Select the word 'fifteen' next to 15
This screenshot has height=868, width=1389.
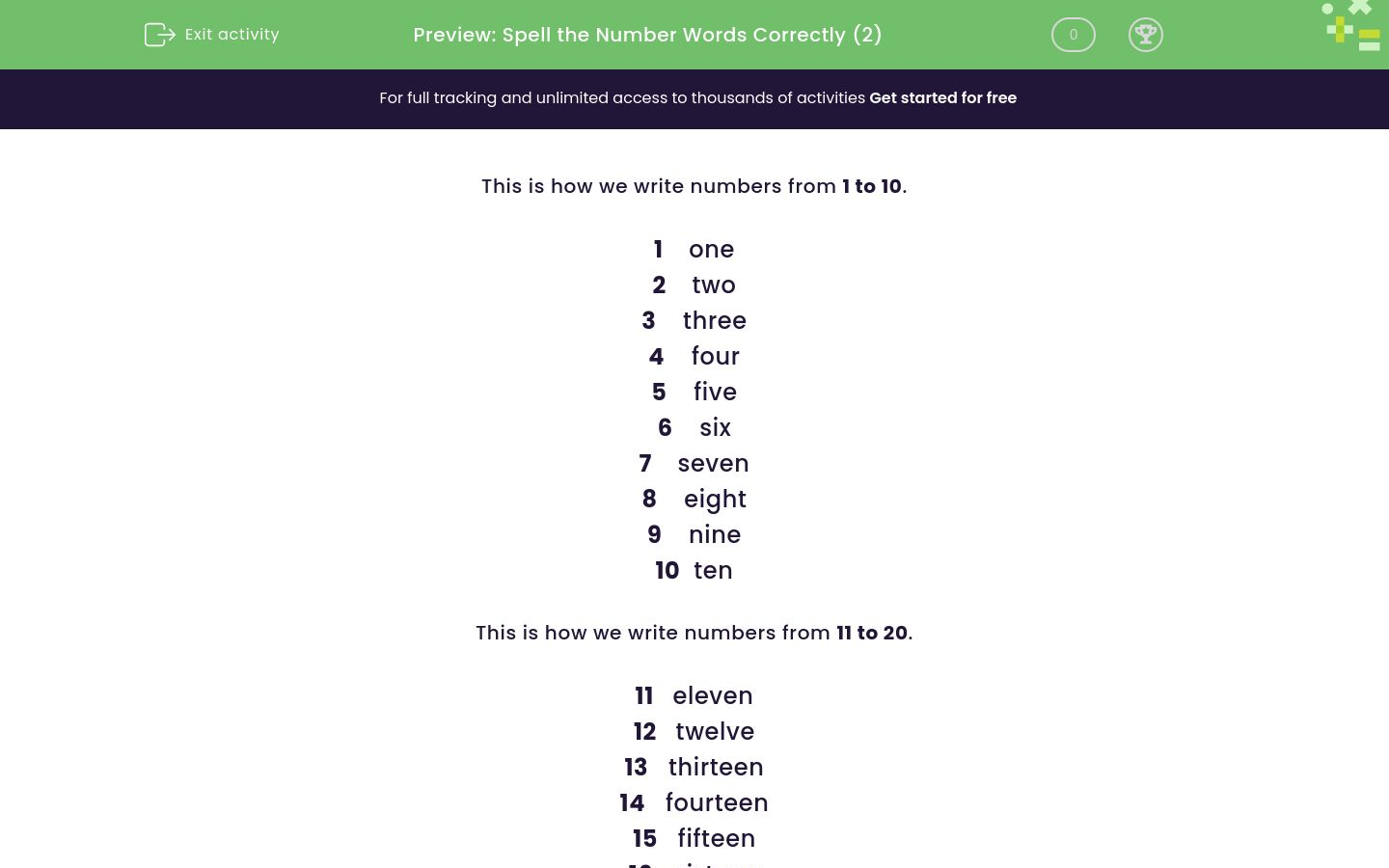coord(717,838)
